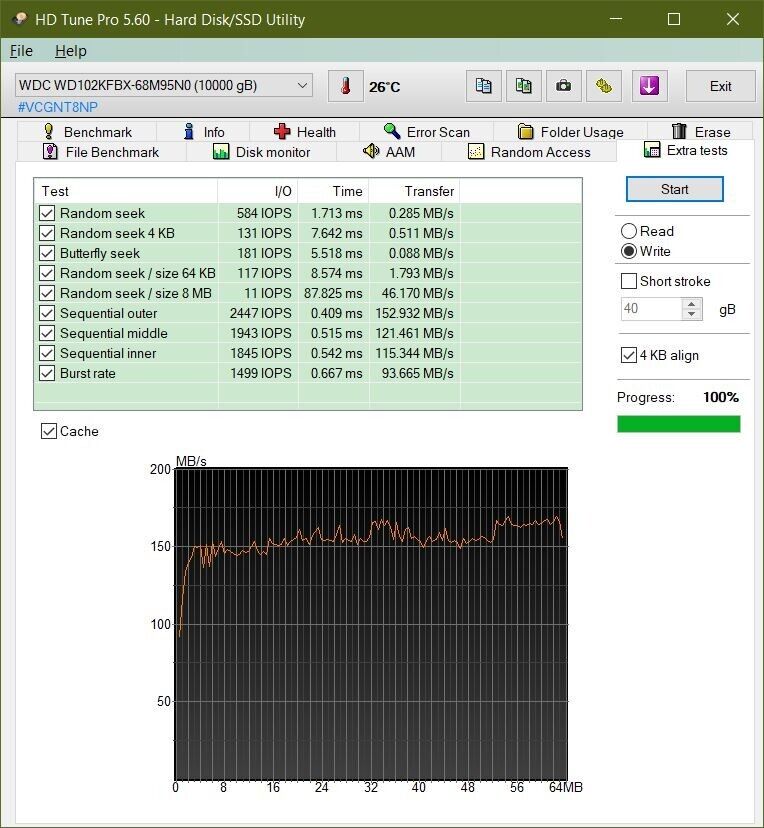Click the #VCGNT8NP serial label
This screenshot has height=828, width=764.
click(x=58, y=107)
